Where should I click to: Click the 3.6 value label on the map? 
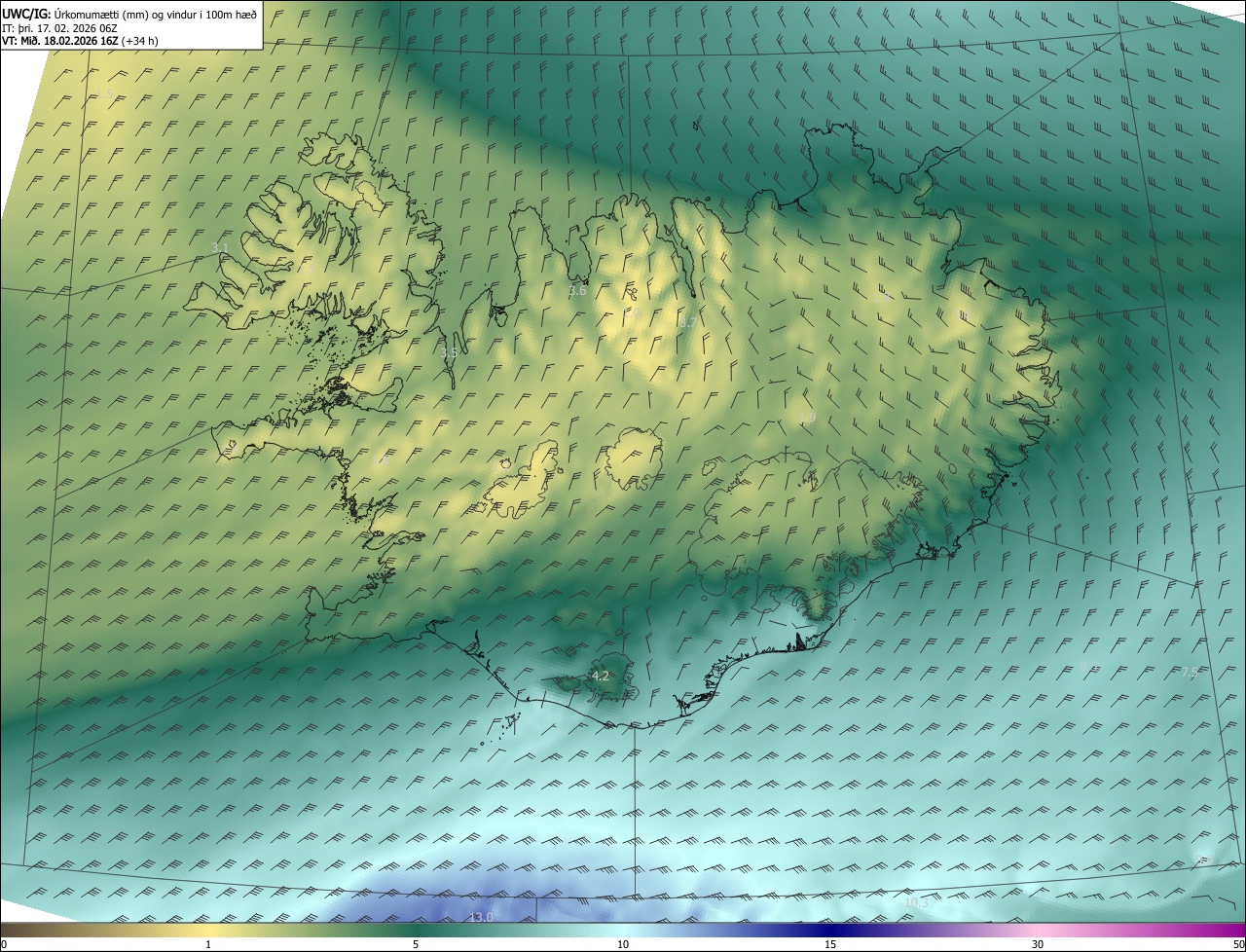pos(577,290)
